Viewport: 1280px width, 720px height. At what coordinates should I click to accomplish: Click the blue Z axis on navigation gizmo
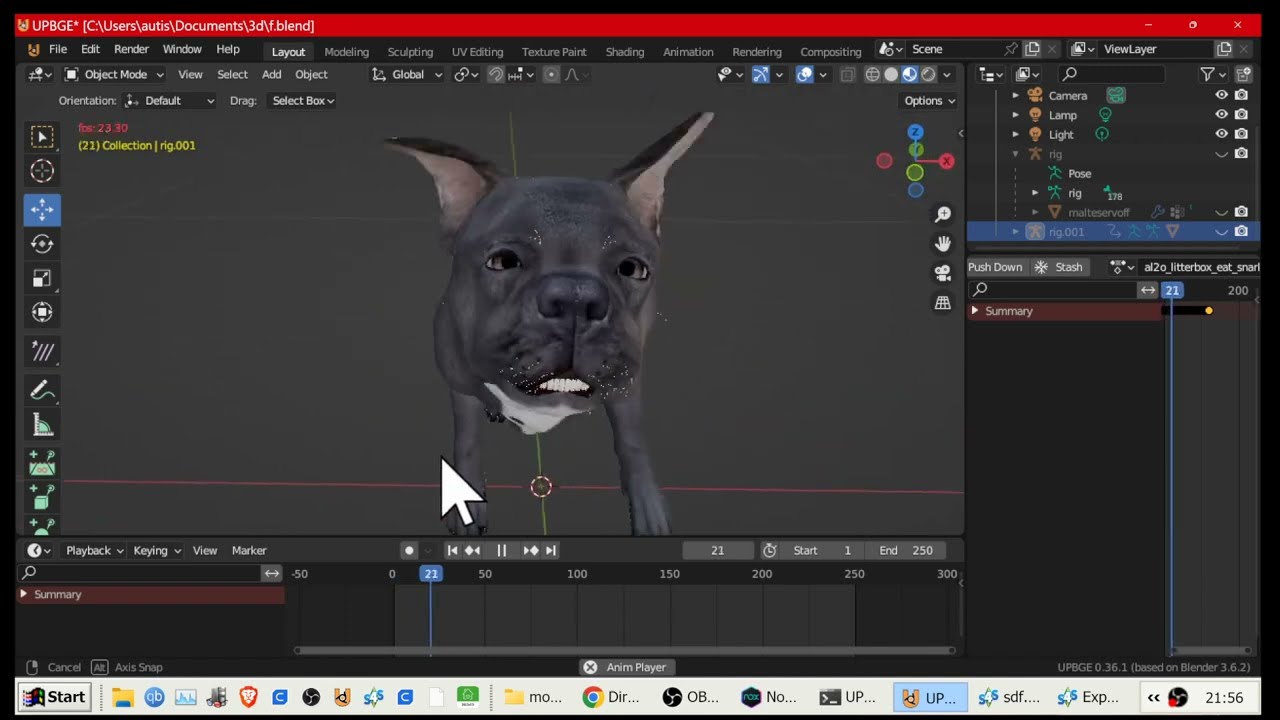(x=915, y=132)
